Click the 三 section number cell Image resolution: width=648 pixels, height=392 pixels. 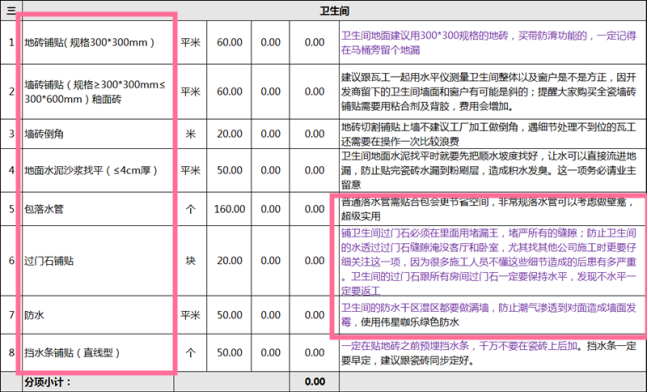click(x=11, y=11)
